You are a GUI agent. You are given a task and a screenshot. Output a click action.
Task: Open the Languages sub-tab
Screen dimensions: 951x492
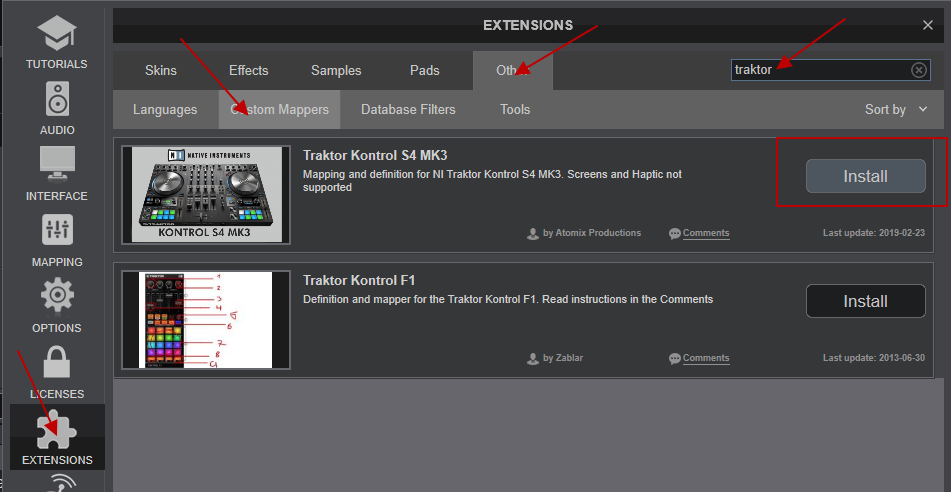[165, 110]
